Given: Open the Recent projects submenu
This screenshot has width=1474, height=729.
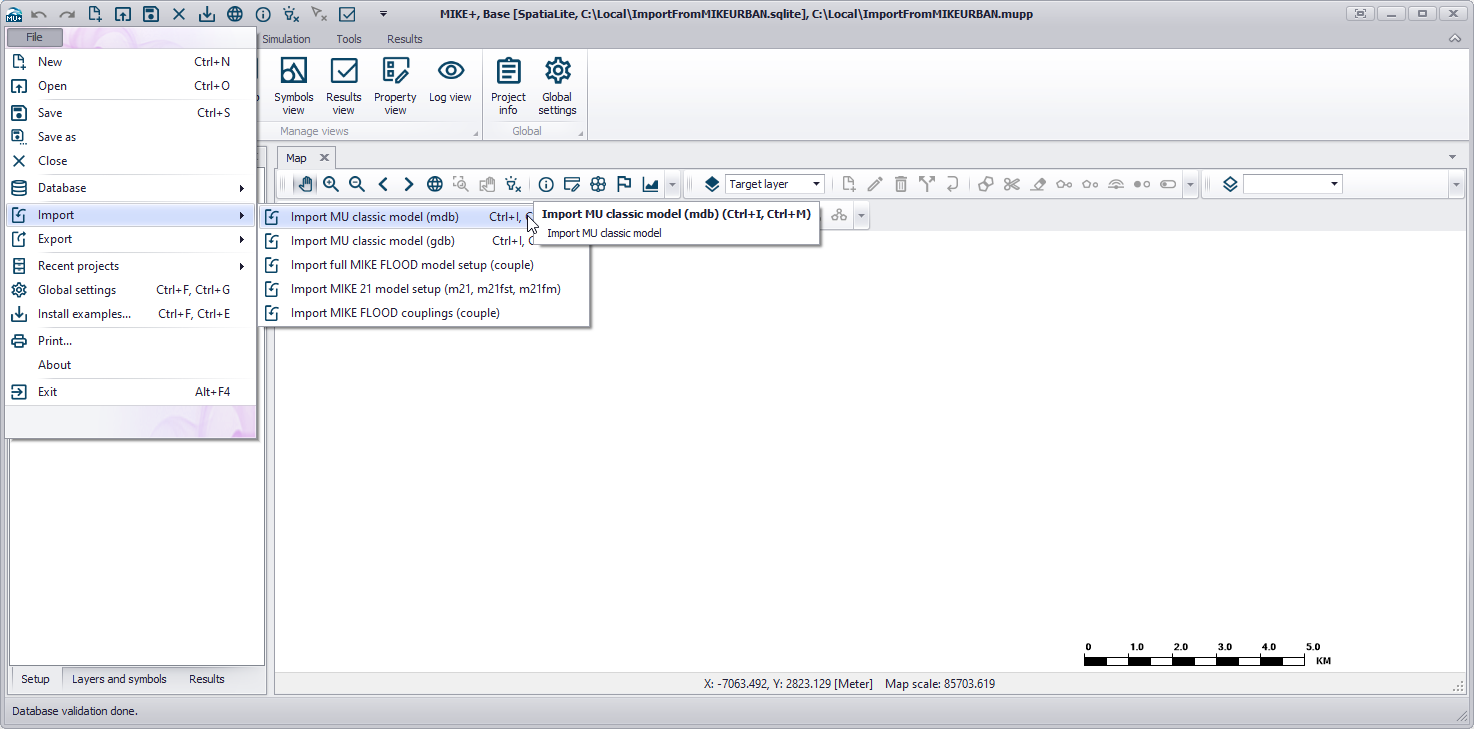Looking at the screenshot, I should pyautogui.click(x=130, y=266).
